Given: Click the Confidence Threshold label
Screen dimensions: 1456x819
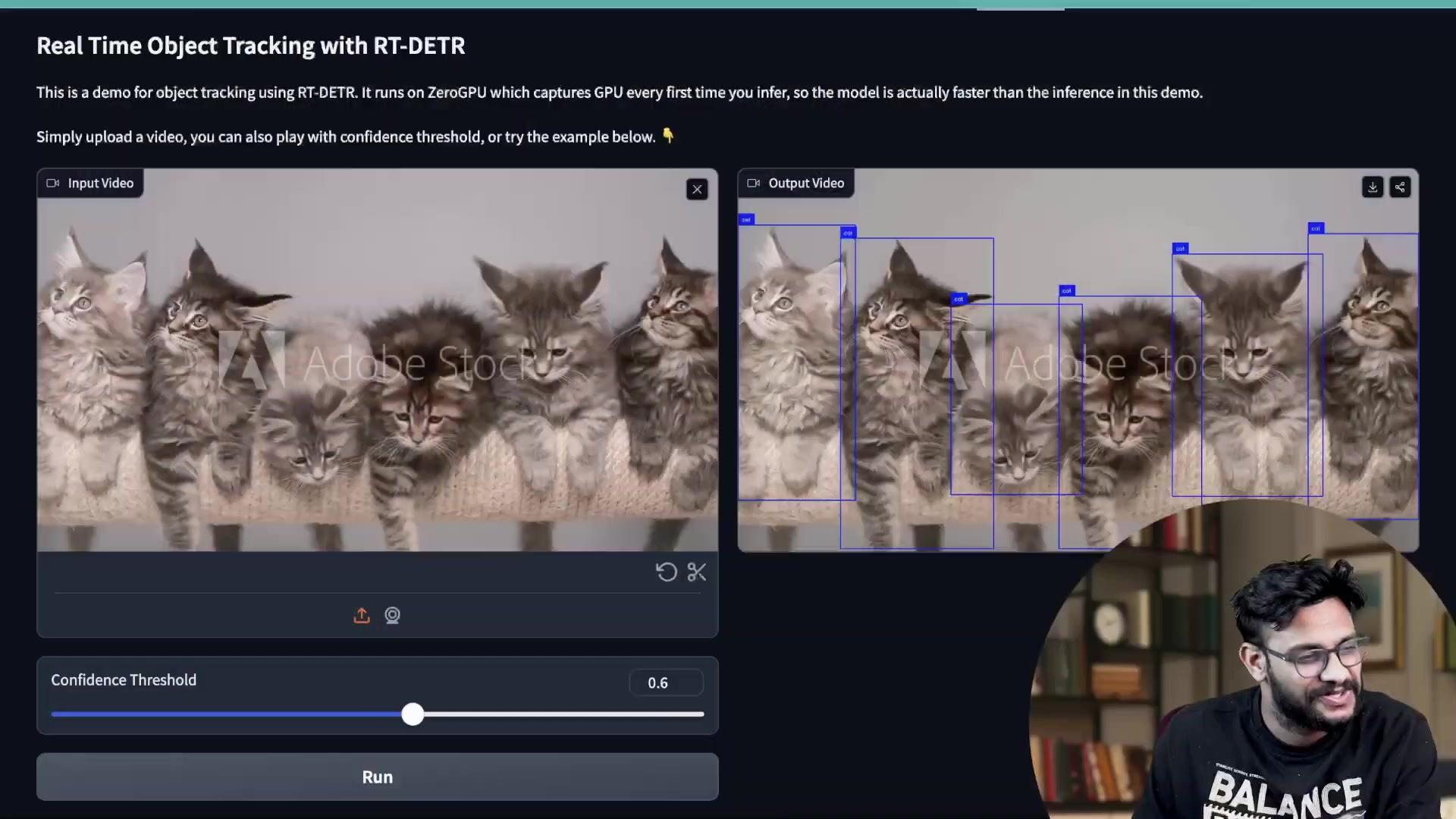Looking at the screenshot, I should 124,680.
